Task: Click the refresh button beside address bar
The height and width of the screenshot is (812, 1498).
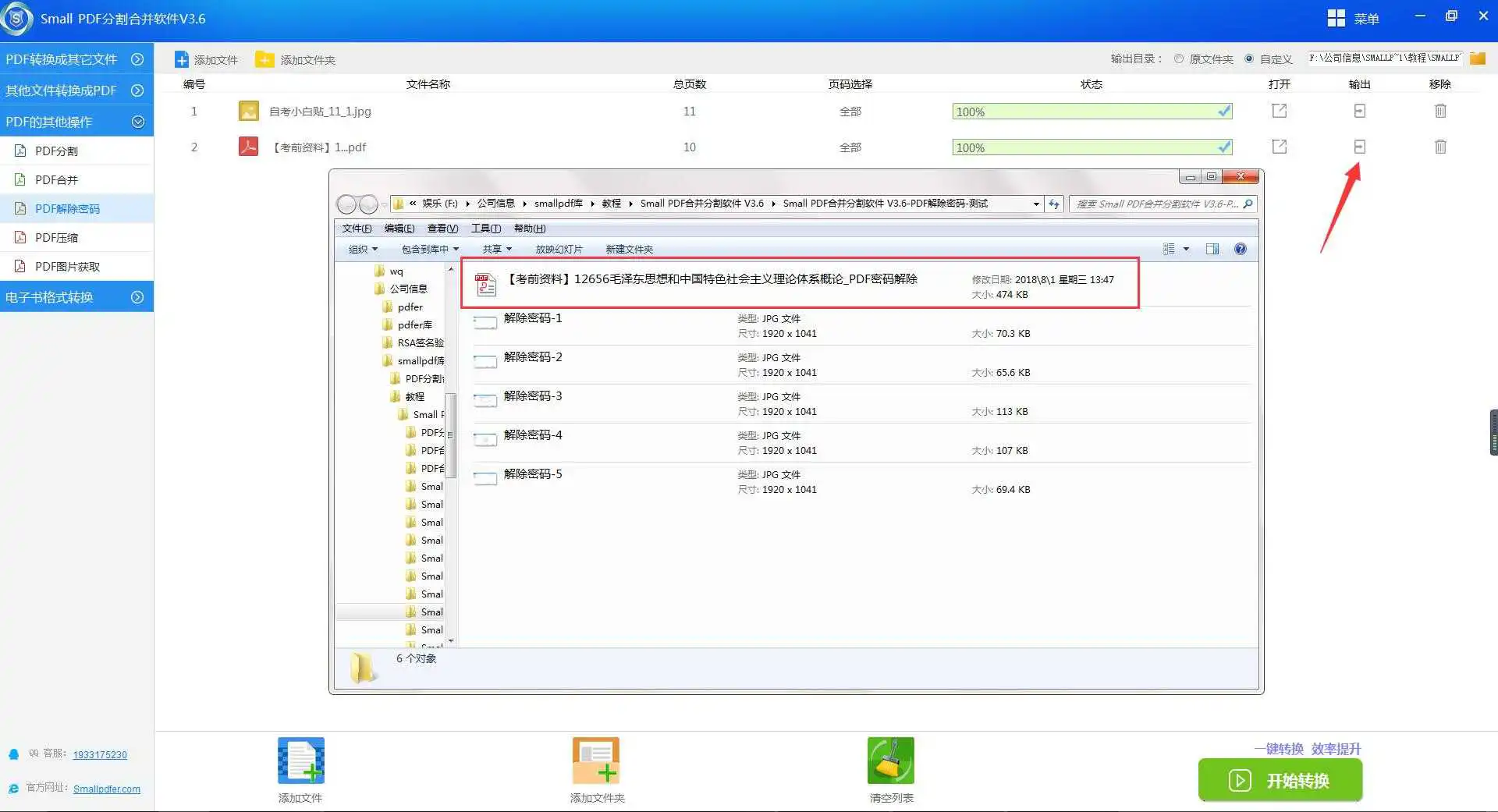Action: coord(1054,204)
